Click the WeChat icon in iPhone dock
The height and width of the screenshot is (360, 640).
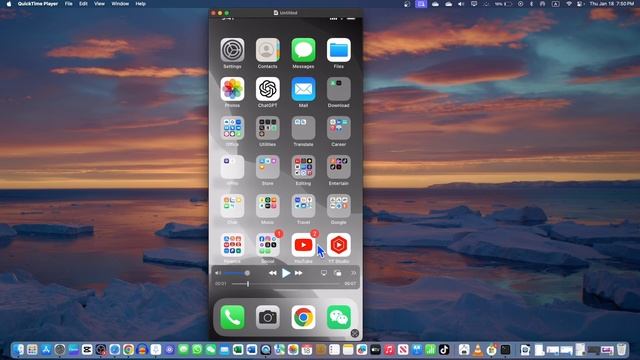pos(339,317)
